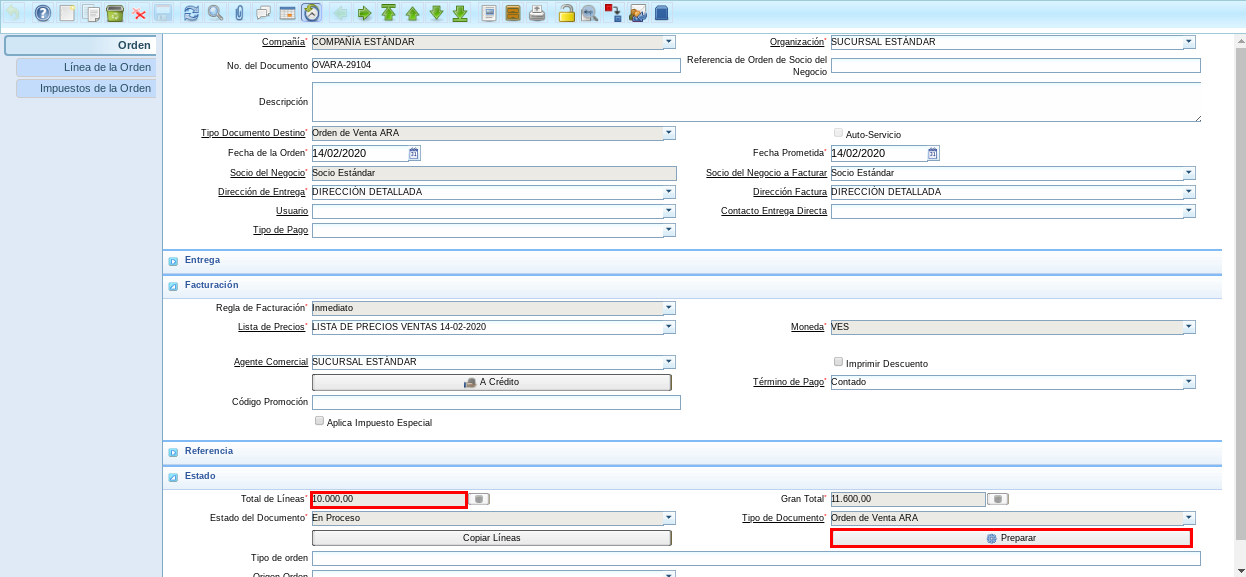Click the Preparar button

1011,538
